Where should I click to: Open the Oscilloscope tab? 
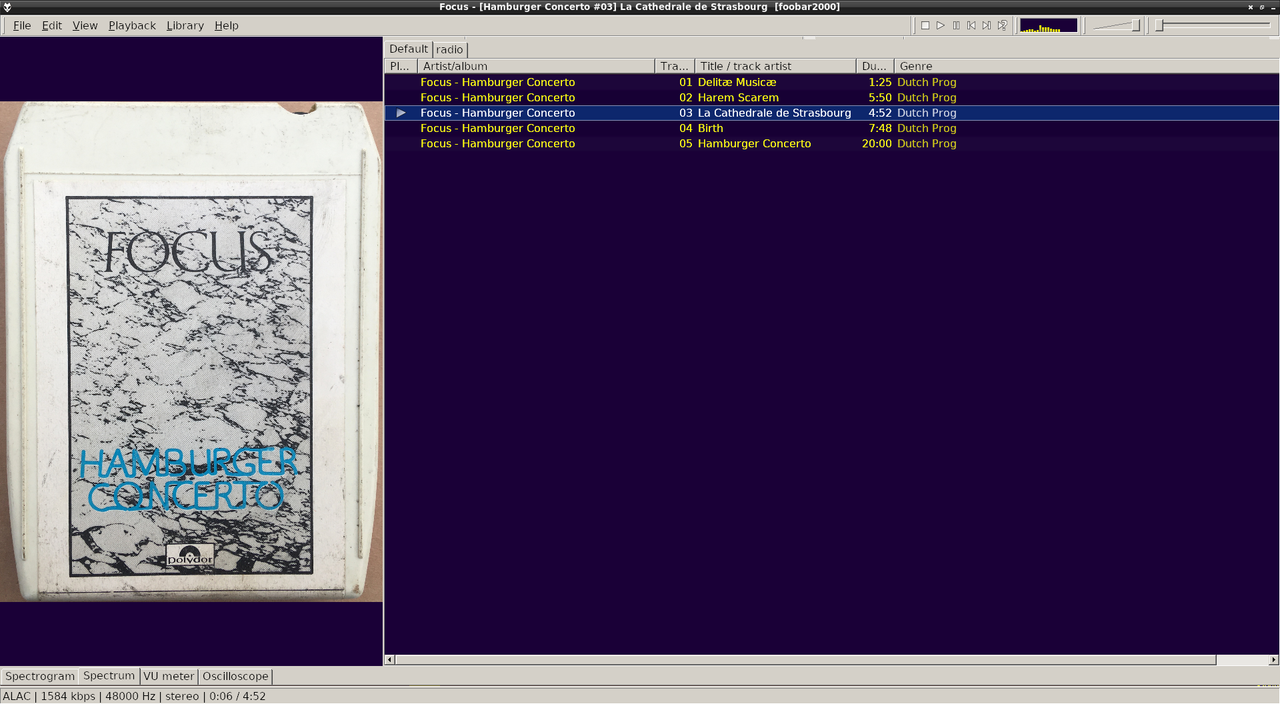tap(235, 676)
